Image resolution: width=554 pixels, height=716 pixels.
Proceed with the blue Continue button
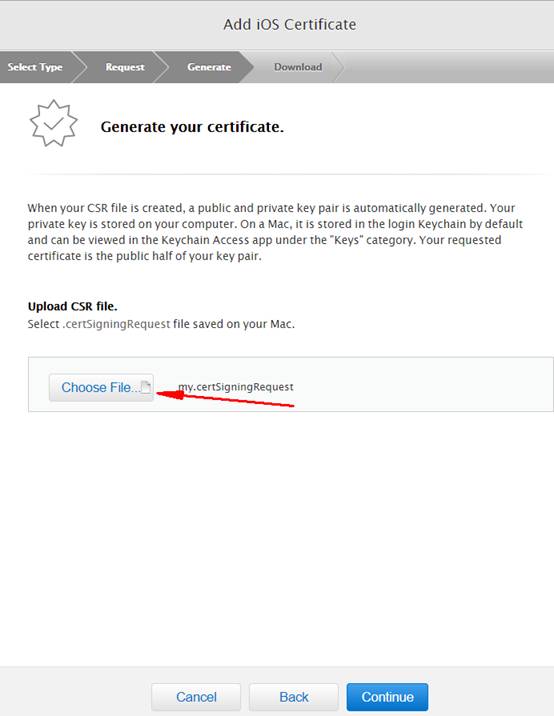(x=387, y=697)
